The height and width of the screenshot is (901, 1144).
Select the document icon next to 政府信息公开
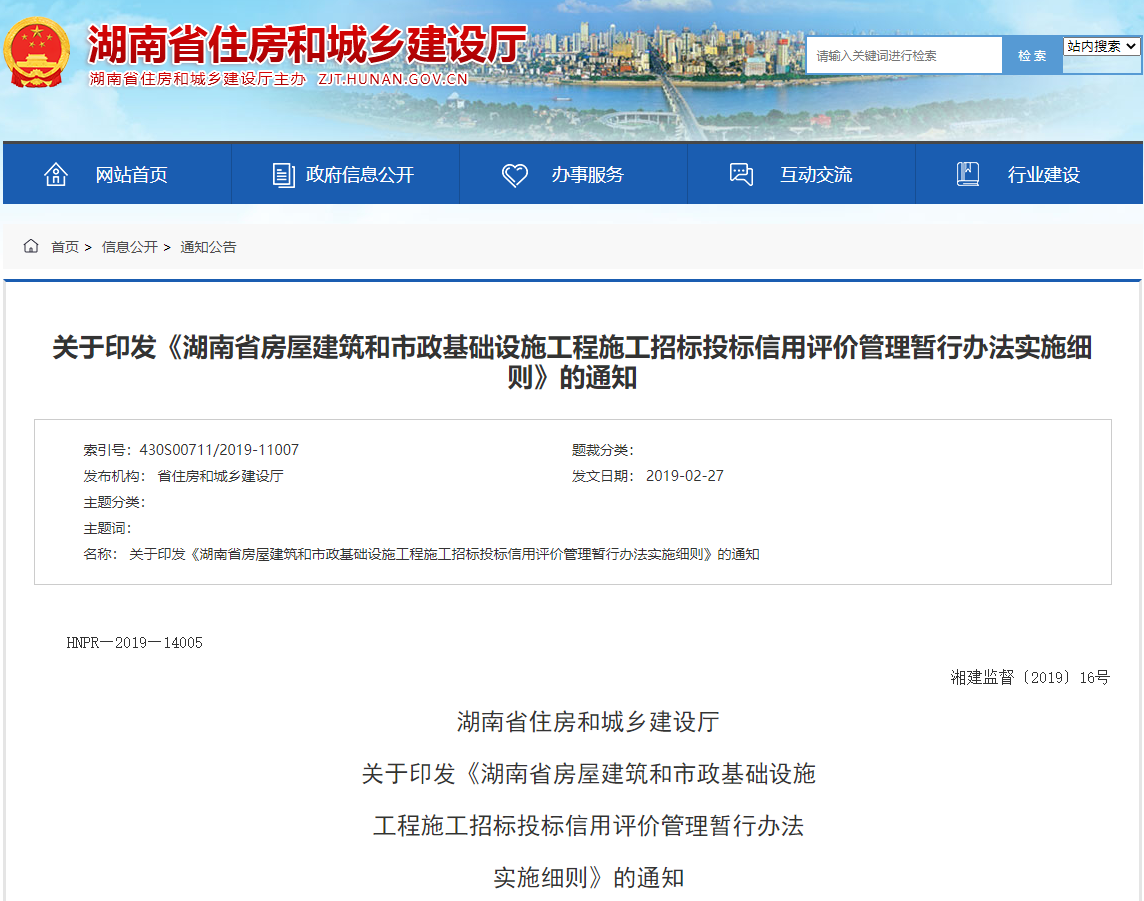point(284,172)
